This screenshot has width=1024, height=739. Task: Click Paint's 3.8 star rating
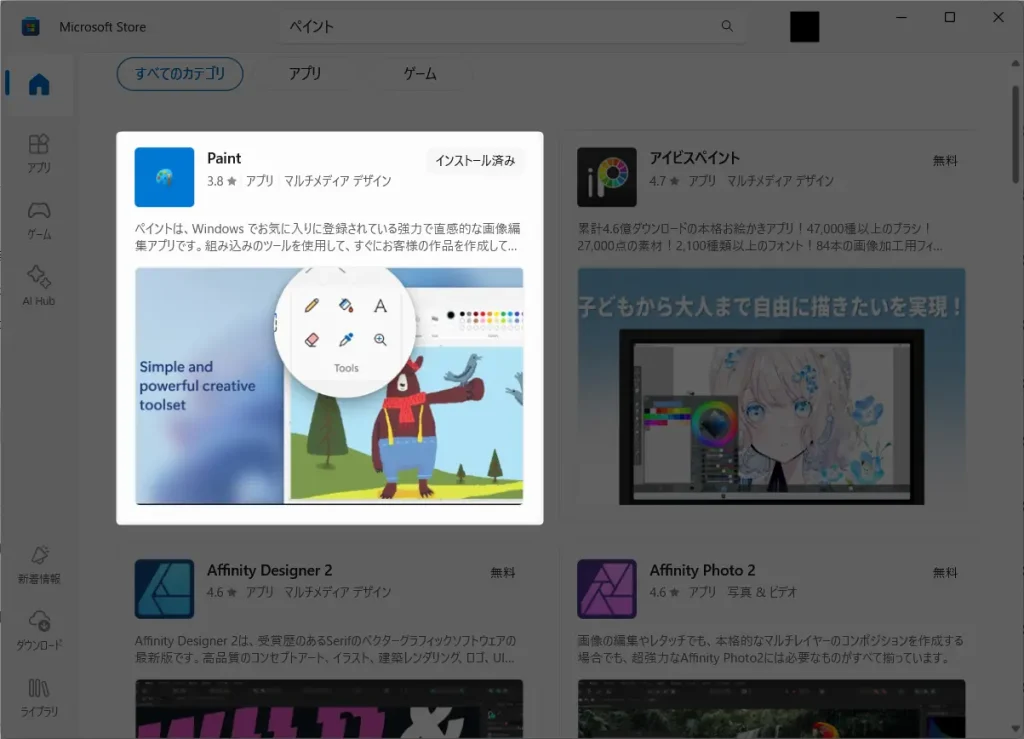222,181
